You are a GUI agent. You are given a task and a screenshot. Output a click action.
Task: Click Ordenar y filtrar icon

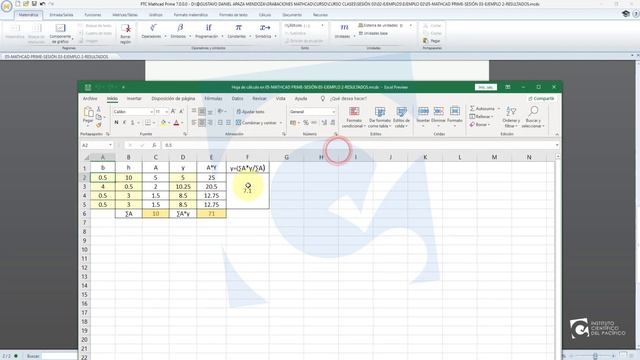[x=511, y=111]
